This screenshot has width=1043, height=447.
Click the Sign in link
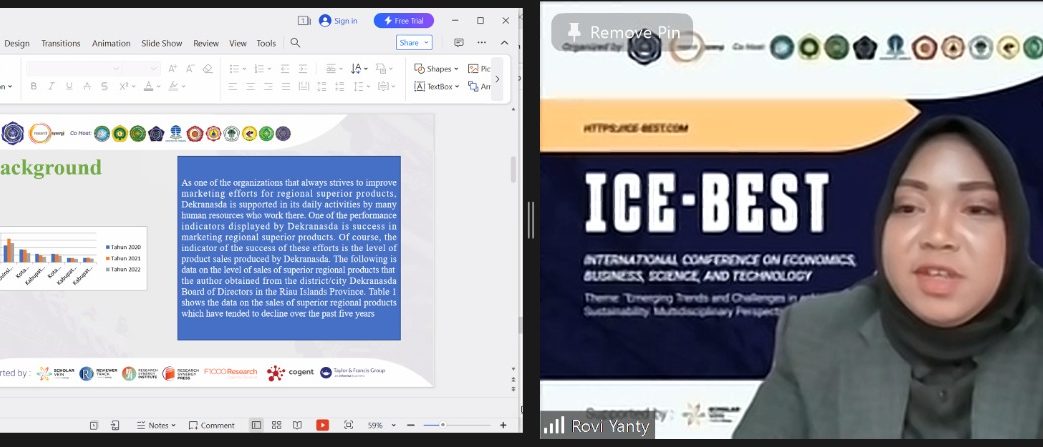click(345, 21)
